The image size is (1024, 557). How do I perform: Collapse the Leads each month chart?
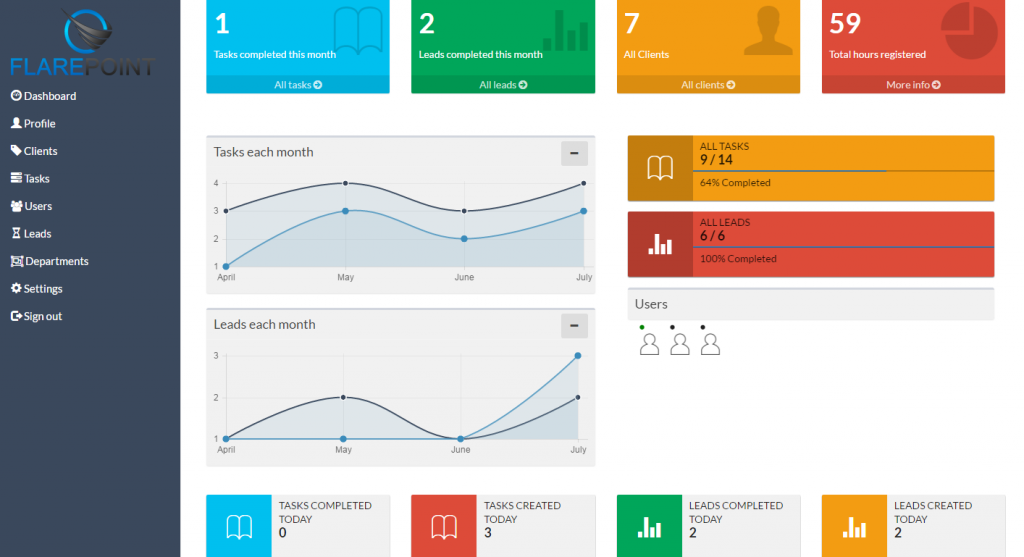pos(574,325)
